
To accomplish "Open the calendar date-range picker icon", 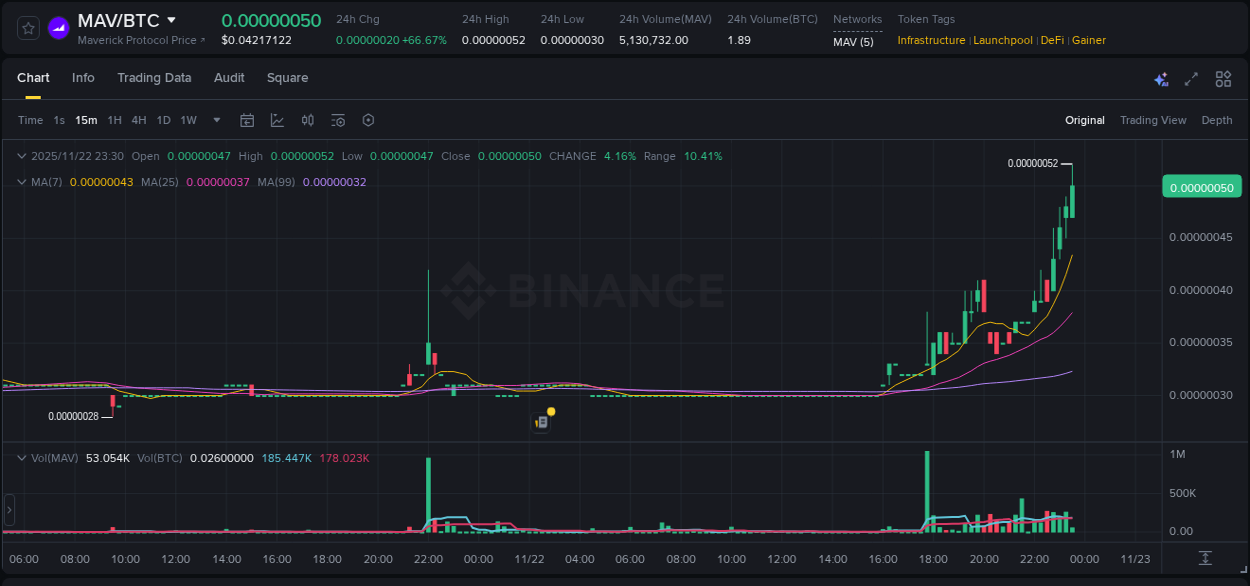I will [247, 120].
